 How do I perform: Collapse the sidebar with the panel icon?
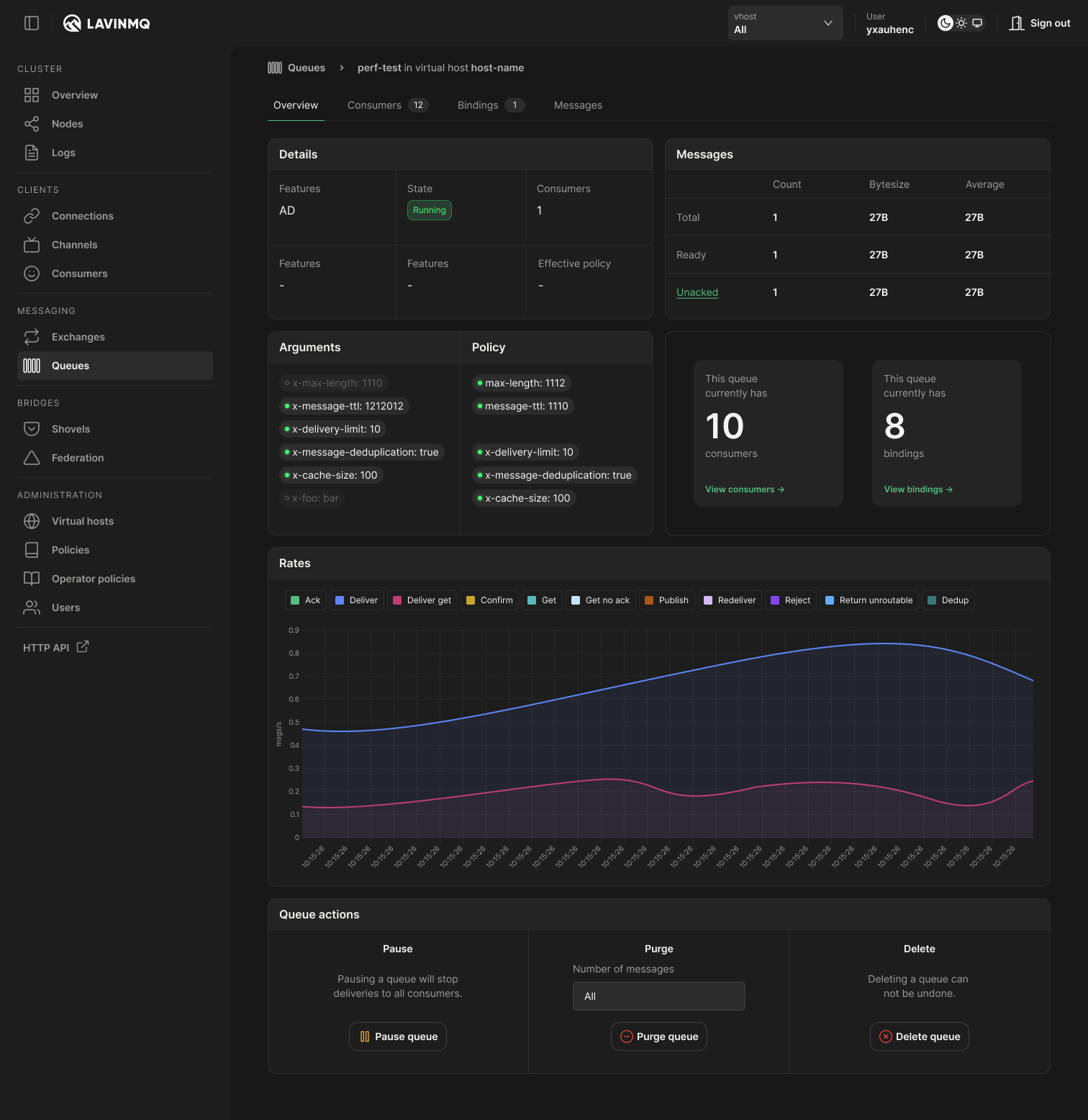(32, 23)
